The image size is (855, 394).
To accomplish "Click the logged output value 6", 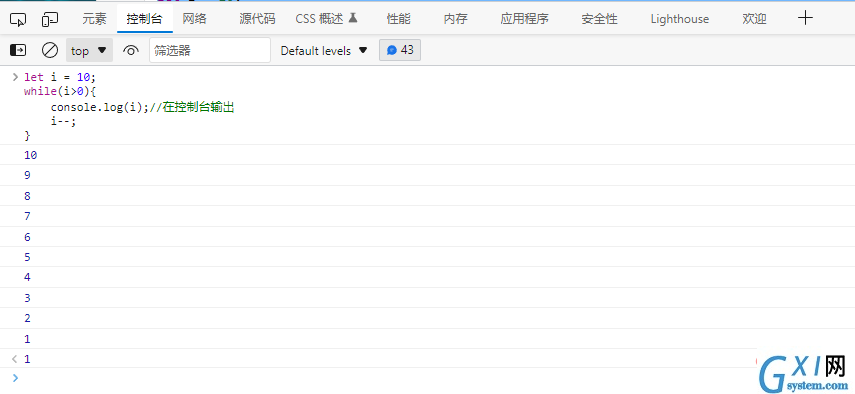I will coord(27,237).
